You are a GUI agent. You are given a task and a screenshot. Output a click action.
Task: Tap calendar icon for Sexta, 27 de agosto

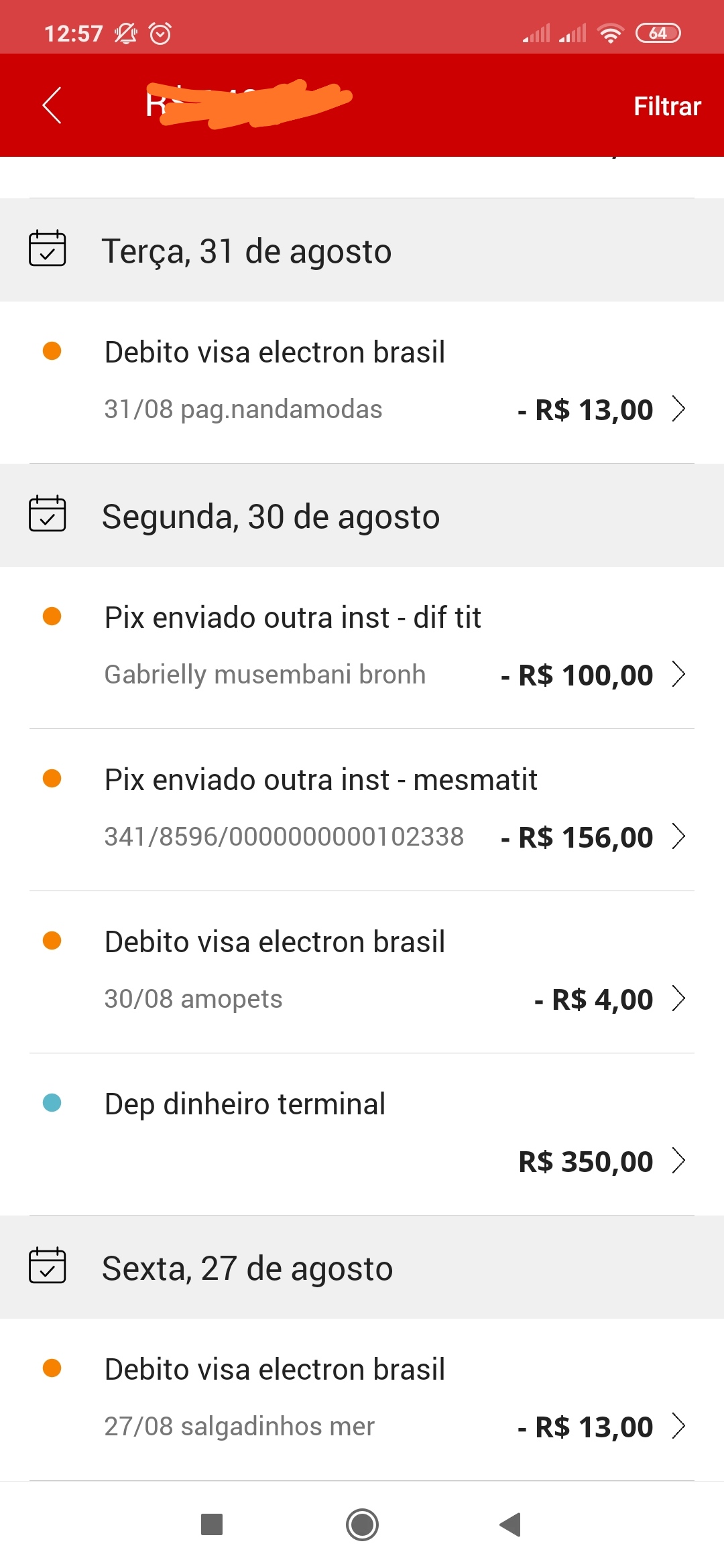48,1266
